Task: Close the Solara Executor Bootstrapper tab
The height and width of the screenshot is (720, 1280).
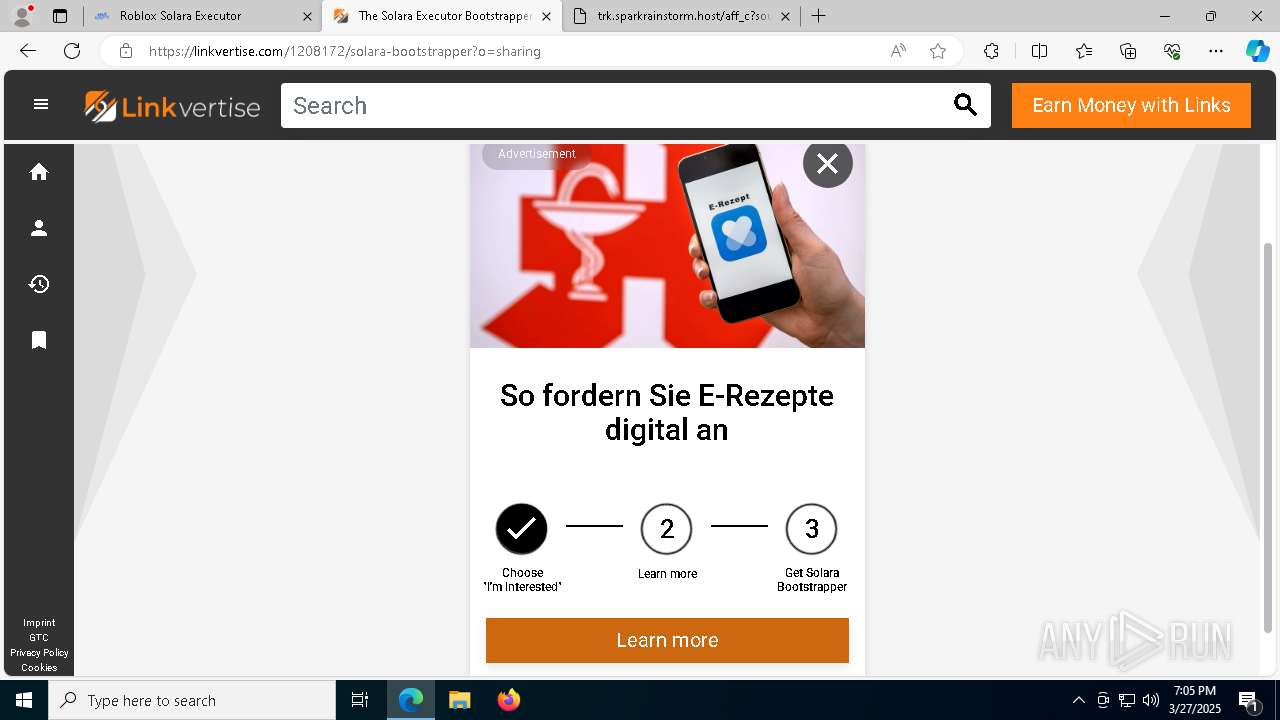Action: 546,16
